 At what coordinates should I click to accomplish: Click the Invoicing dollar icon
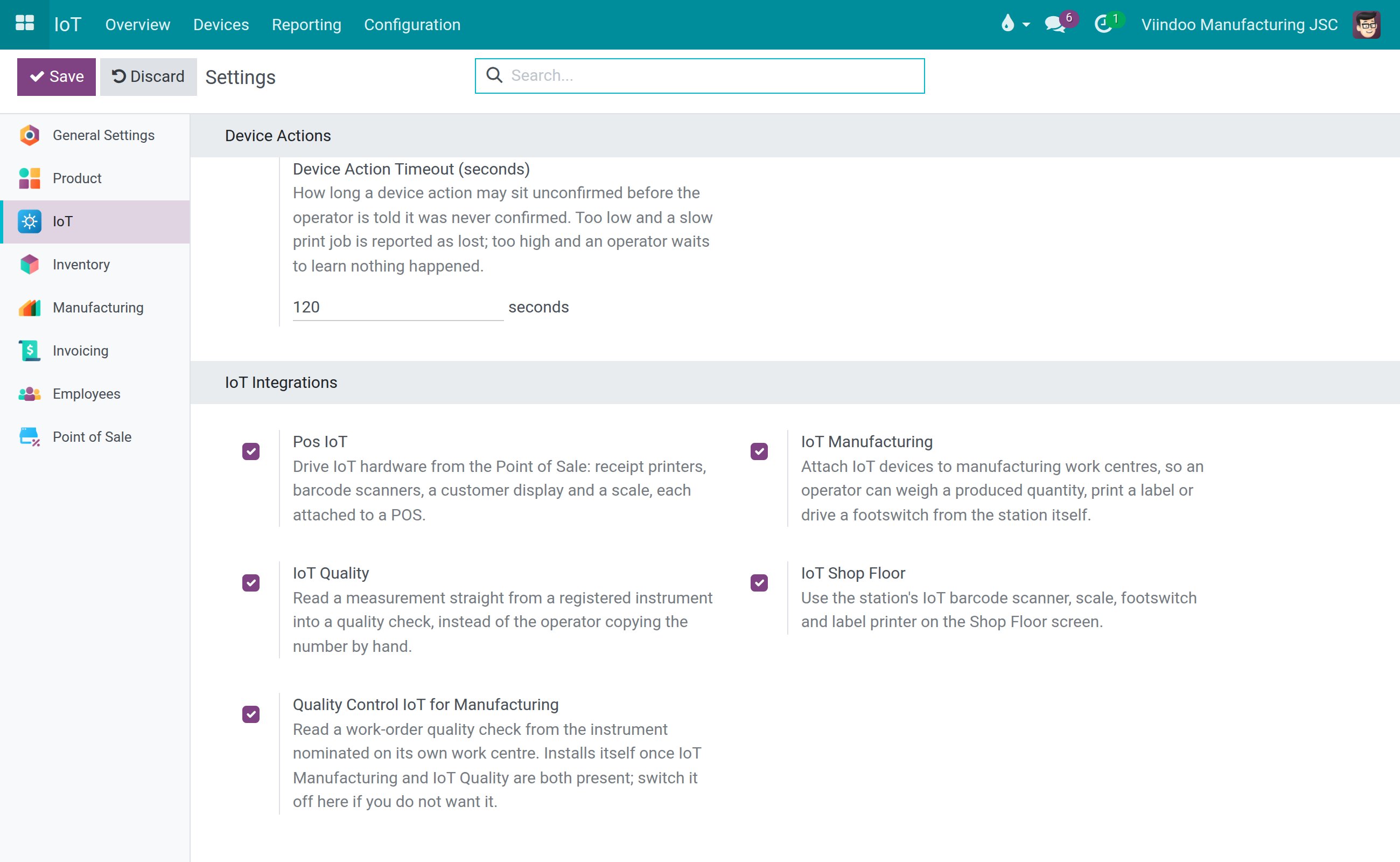[30, 351]
